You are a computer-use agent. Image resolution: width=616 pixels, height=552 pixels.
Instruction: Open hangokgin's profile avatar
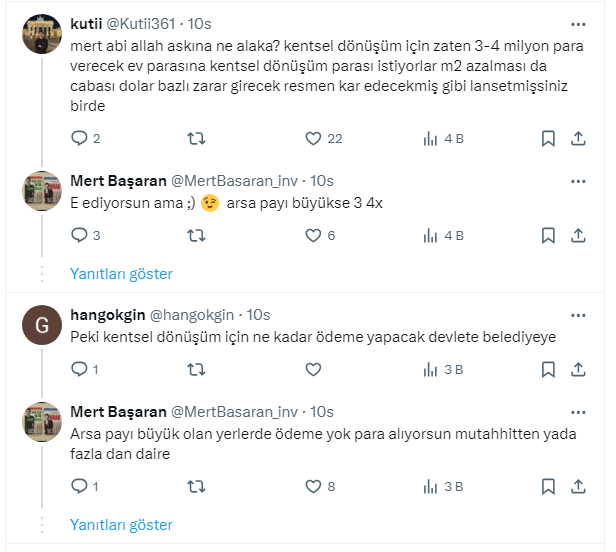40,326
